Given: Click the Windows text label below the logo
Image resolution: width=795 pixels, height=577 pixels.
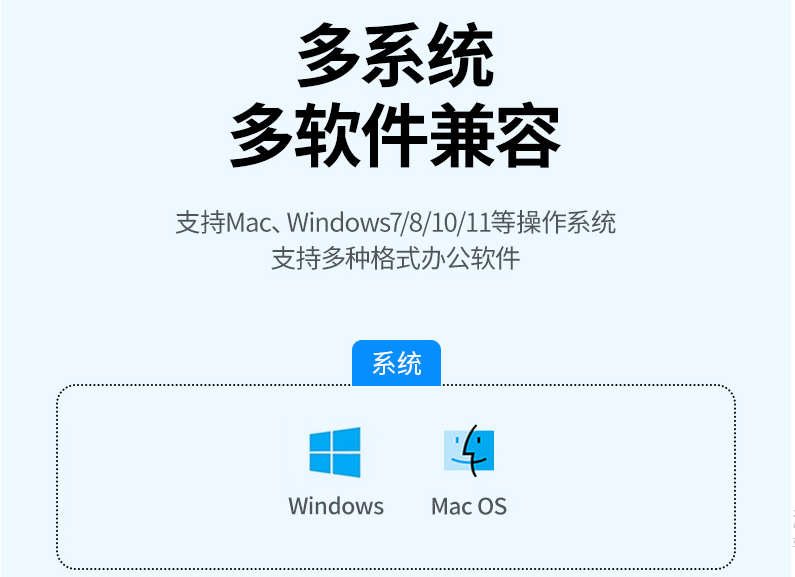Looking at the screenshot, I should click(x=336, y=506).
